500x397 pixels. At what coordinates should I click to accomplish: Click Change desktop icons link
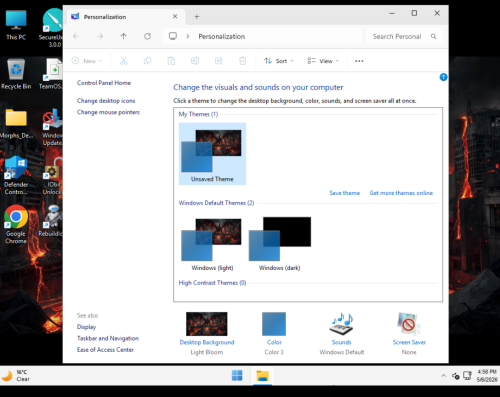click(x=106, y=101)
